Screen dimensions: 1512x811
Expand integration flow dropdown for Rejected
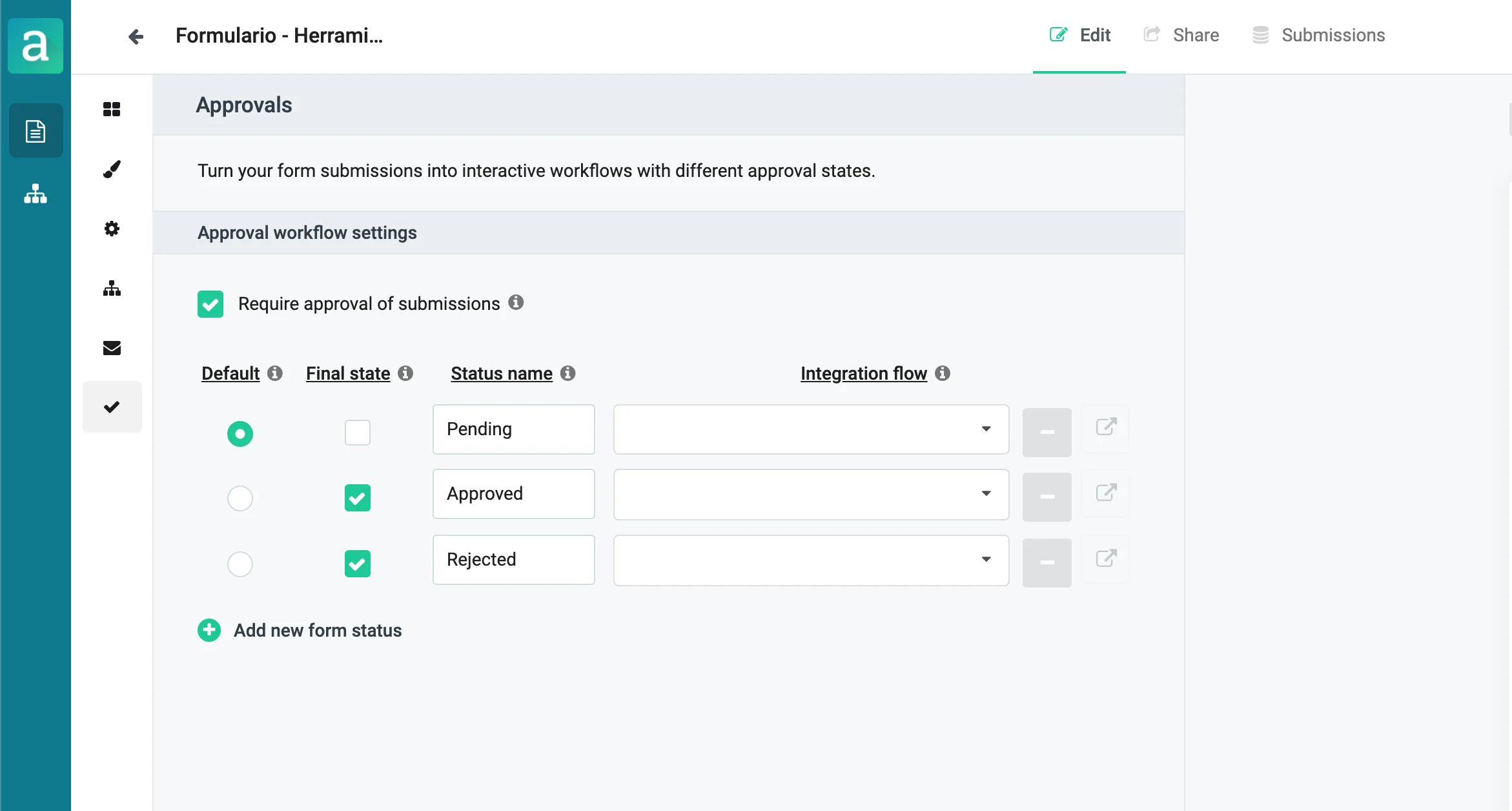pyautogui.click(x=811, y=560)
